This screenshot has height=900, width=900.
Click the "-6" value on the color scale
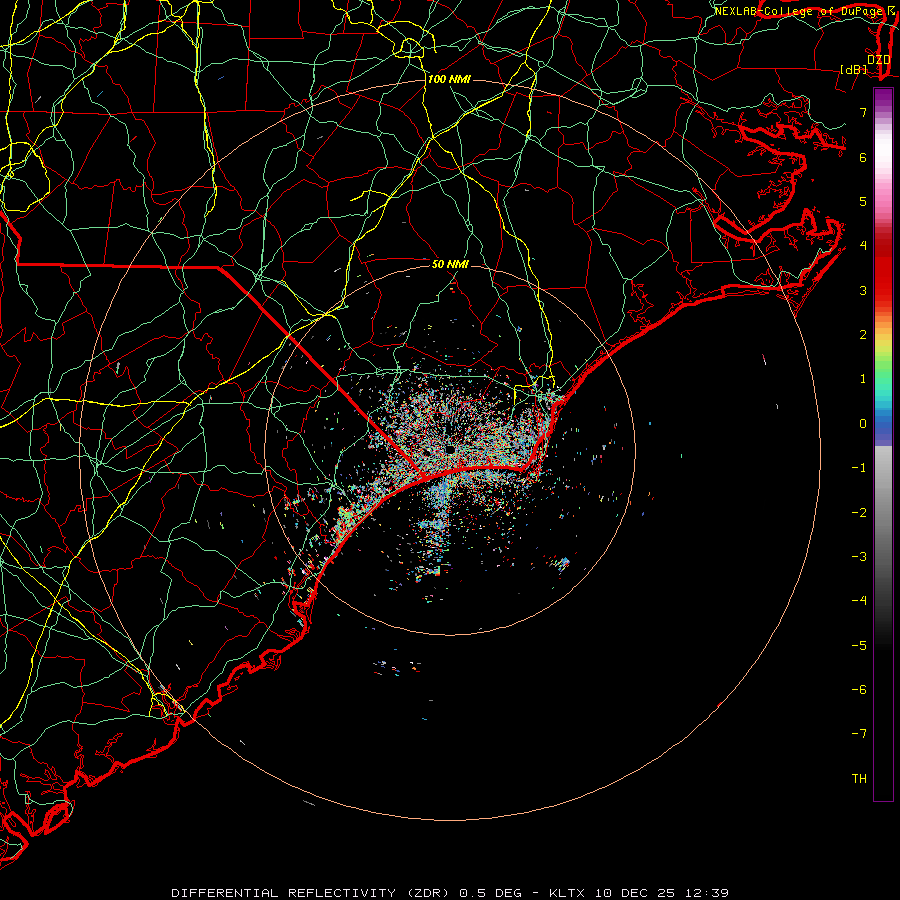click(x=859, y=690)
